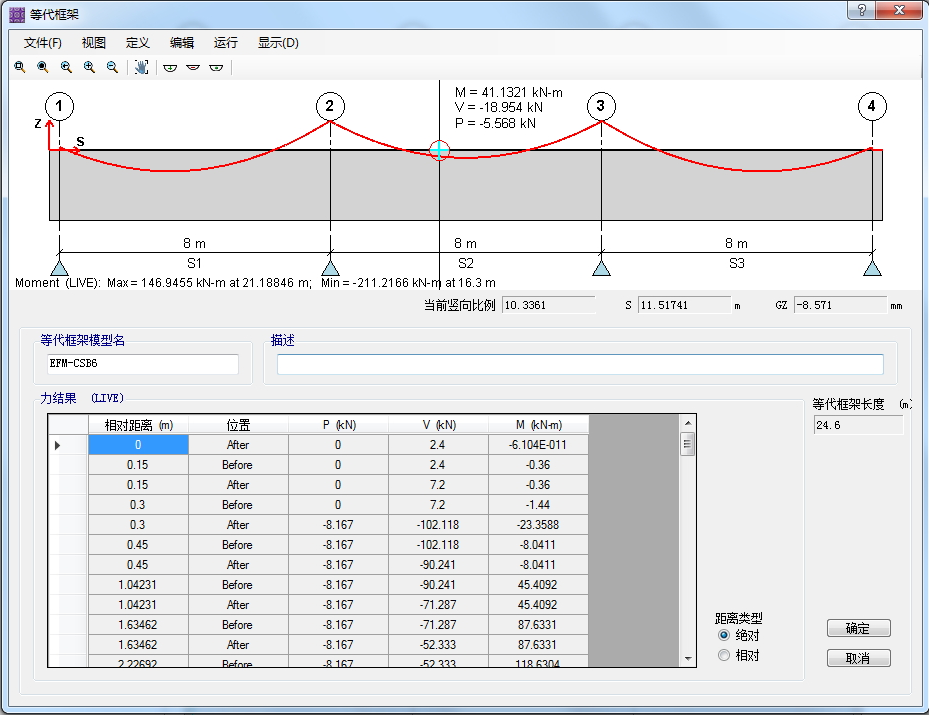Click the 位置 column header

(x=238, y=425)
